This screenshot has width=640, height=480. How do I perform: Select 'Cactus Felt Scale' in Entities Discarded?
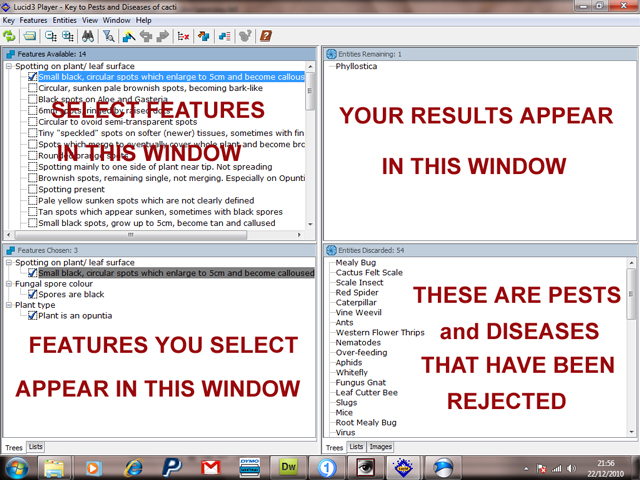pos(369,272)
